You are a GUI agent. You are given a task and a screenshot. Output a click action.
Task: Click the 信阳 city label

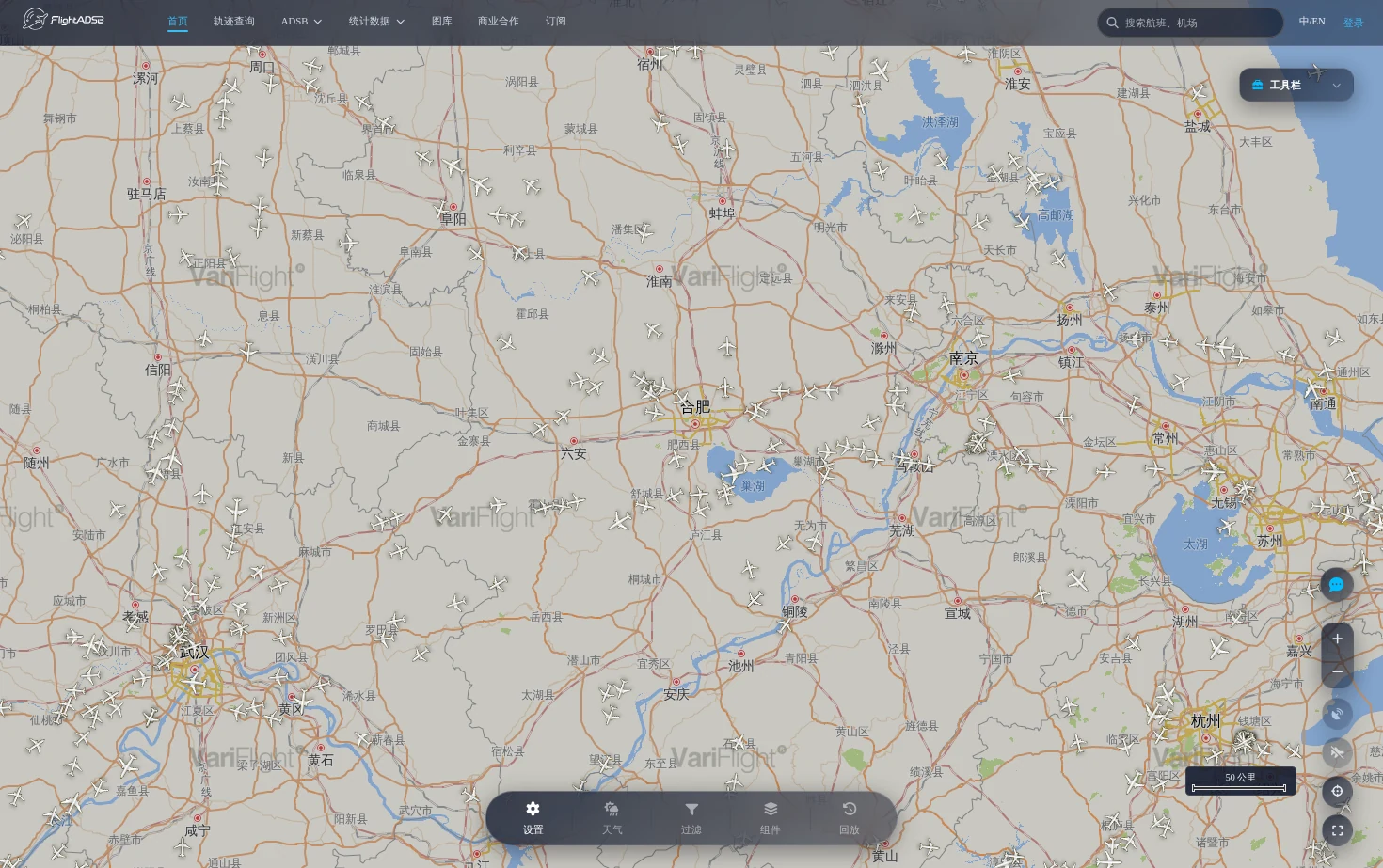coord(158,370)
